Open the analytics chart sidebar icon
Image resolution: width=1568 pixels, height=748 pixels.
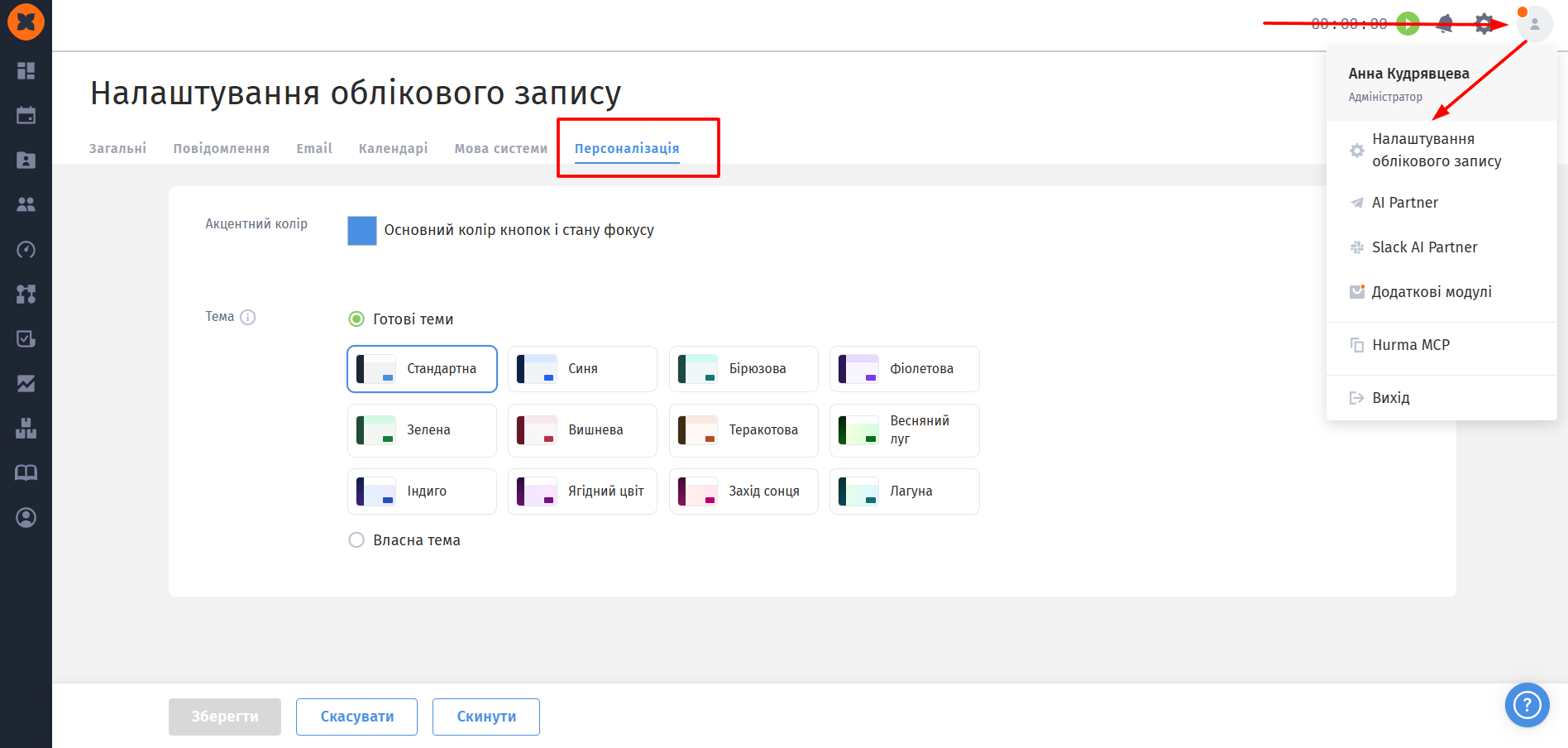pos(26,383)
